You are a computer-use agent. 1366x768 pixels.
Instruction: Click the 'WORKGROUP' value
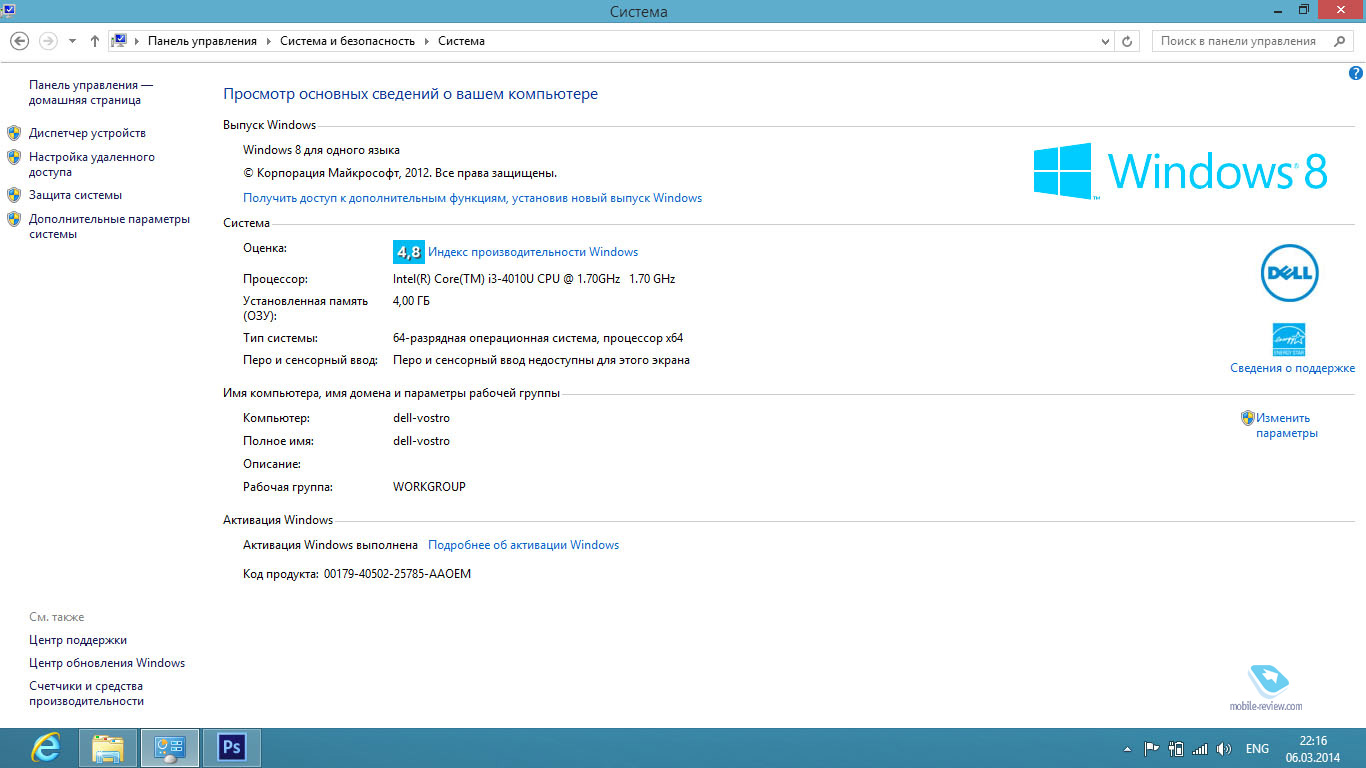[430, 487]
